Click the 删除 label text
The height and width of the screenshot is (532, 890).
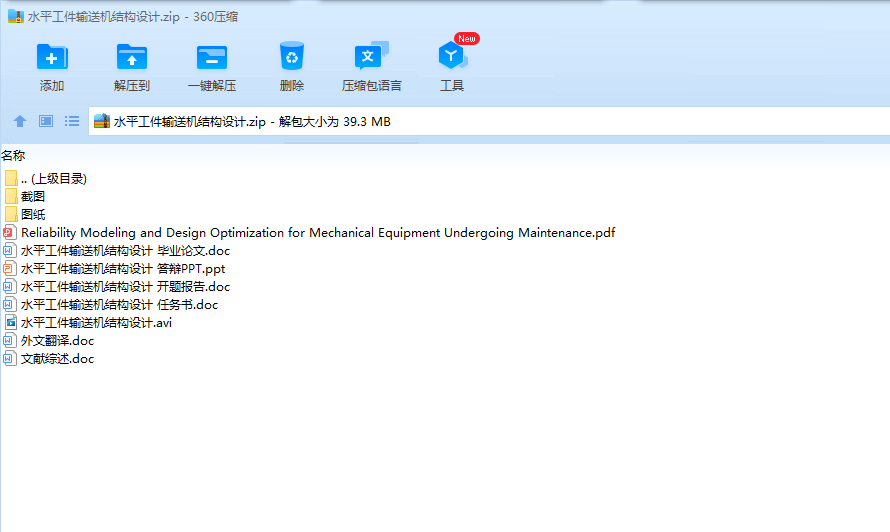pos(292,86)
